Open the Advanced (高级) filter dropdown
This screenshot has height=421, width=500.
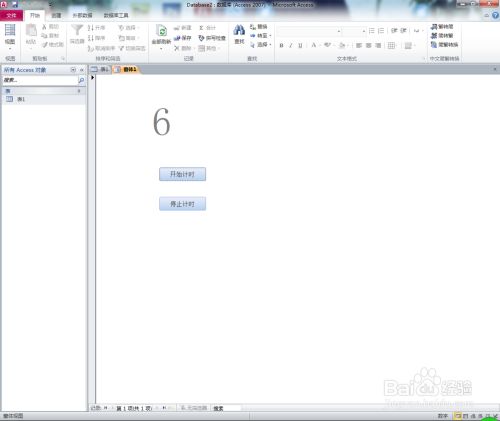pyautogui.click(x=129, y=38)
